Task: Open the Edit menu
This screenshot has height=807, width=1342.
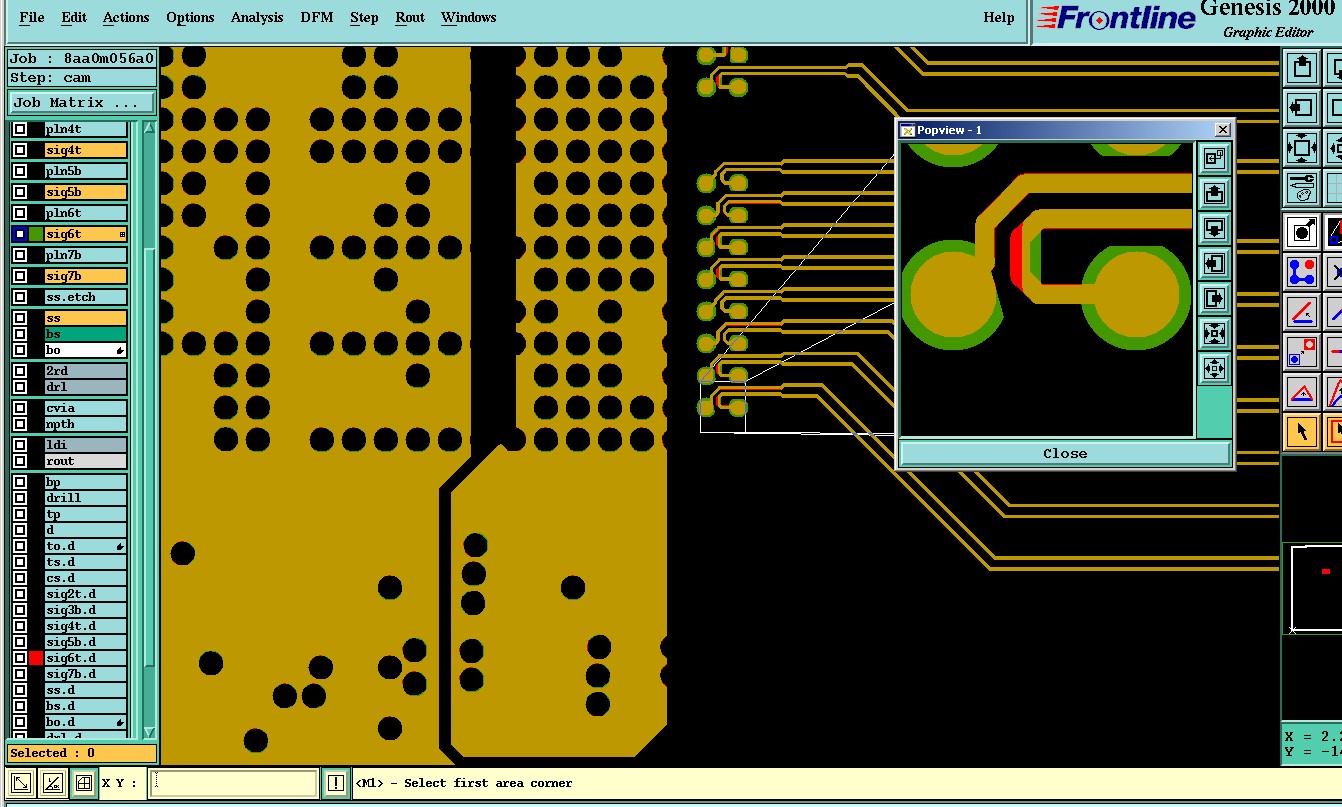Action: click(73, 17)
